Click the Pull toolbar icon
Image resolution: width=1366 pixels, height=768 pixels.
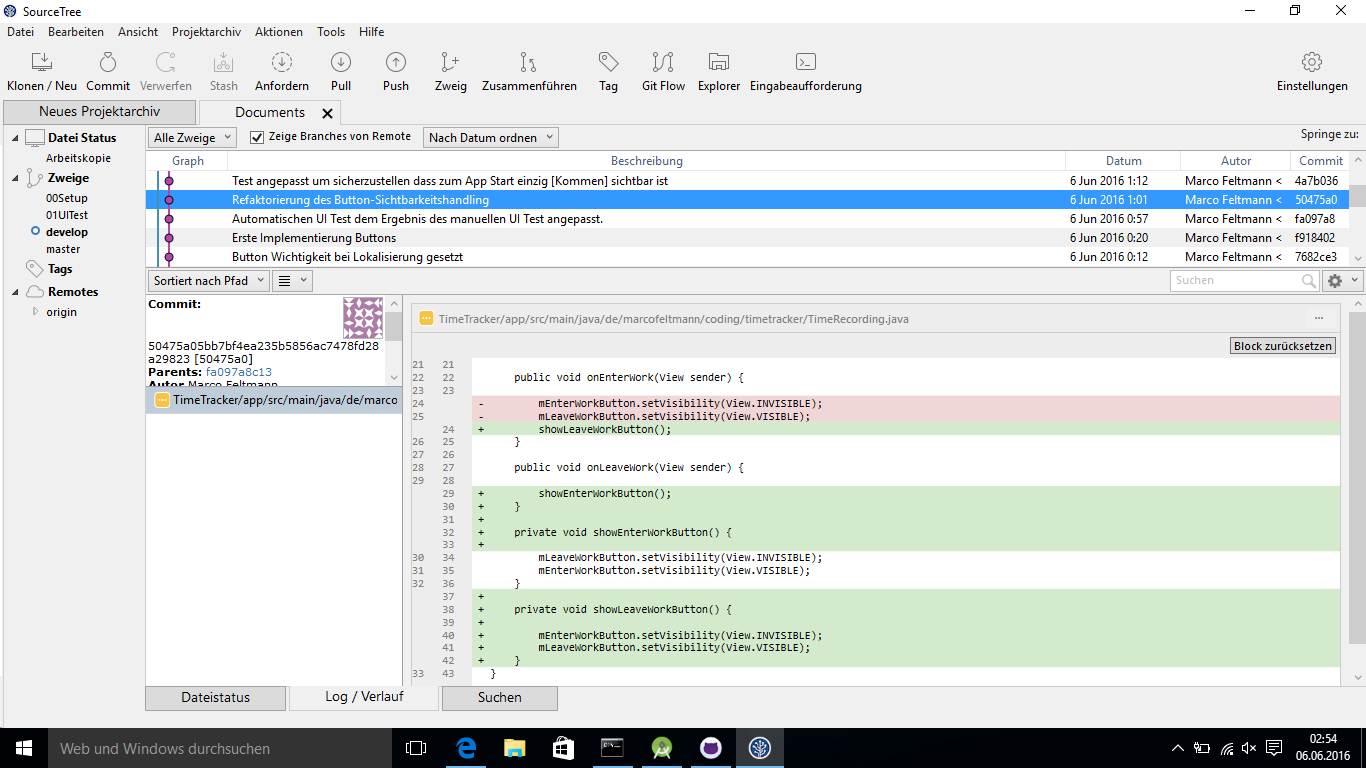(341, 63)
